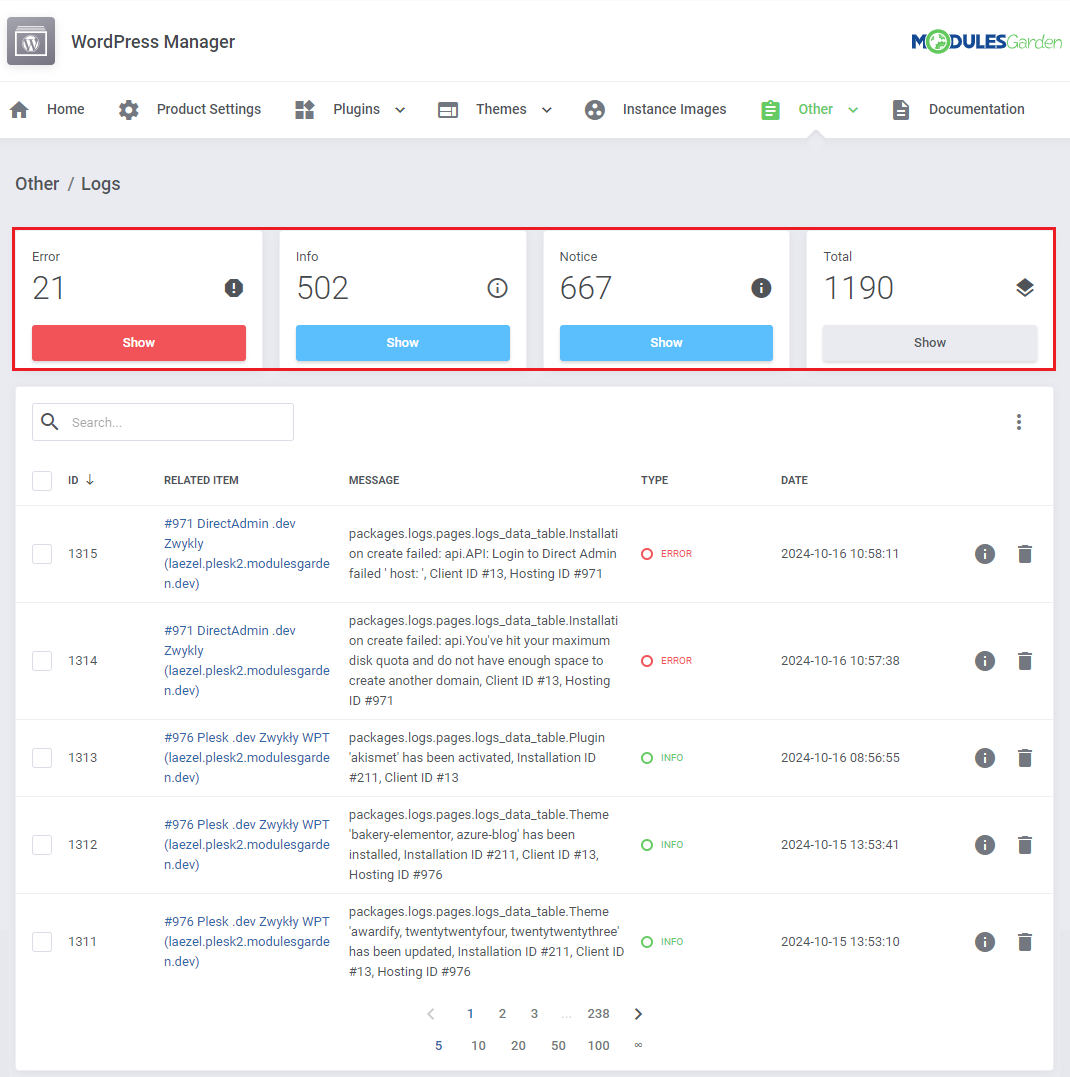Click the Info card outlined info icon
1070x1077 pixels.
tap(497, 288)
